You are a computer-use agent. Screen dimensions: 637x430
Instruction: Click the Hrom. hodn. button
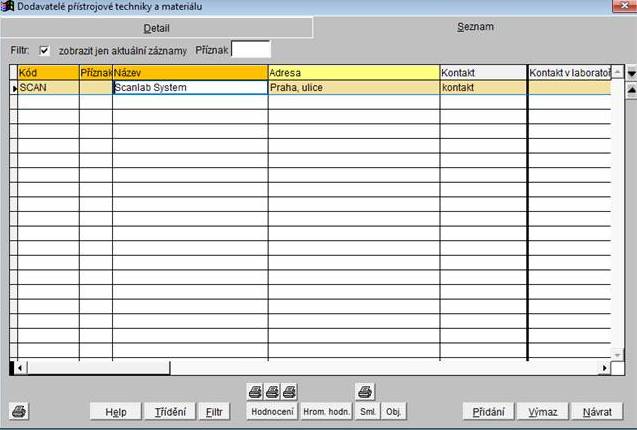[326, 412]
